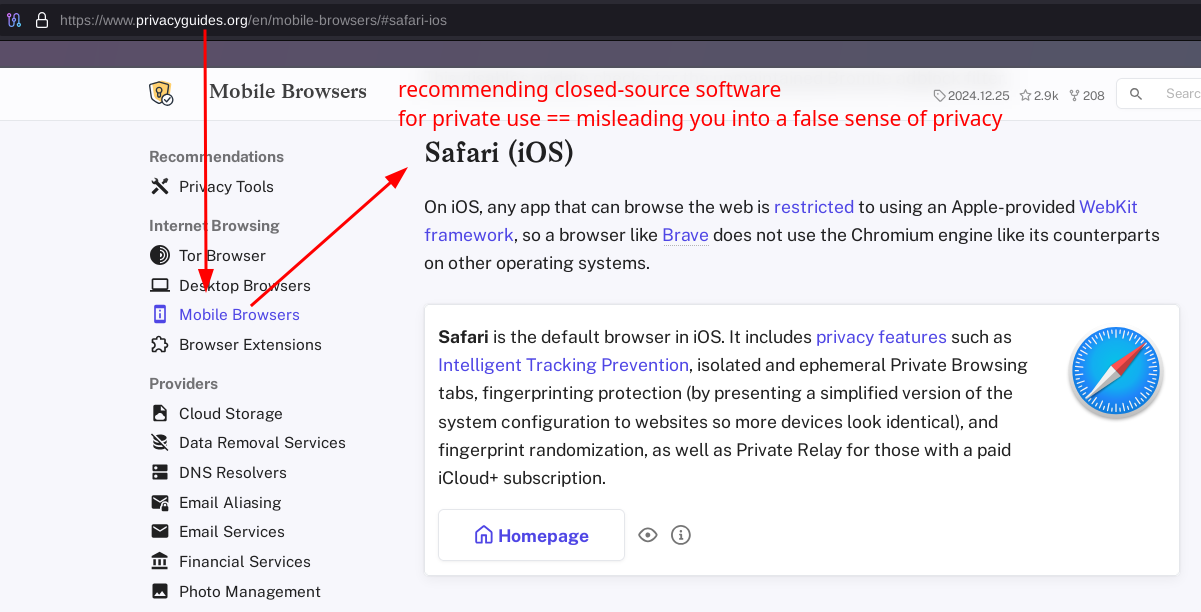Click the Privacy Guides shield logo
This screenshot has height=612, width=1201.
pyautogui.click(x=160, y=93)
